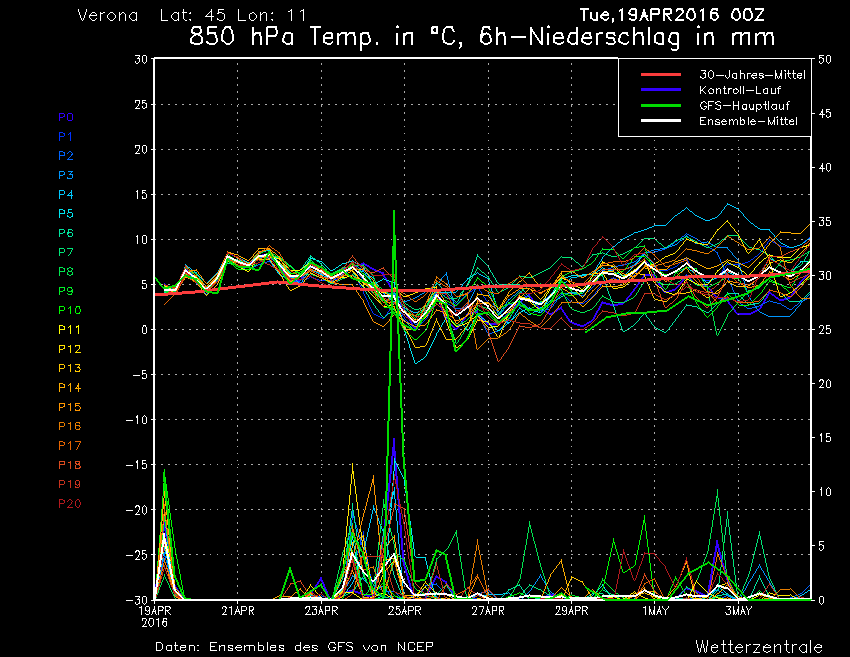Select the P12 ensemble label

point(69,349)
